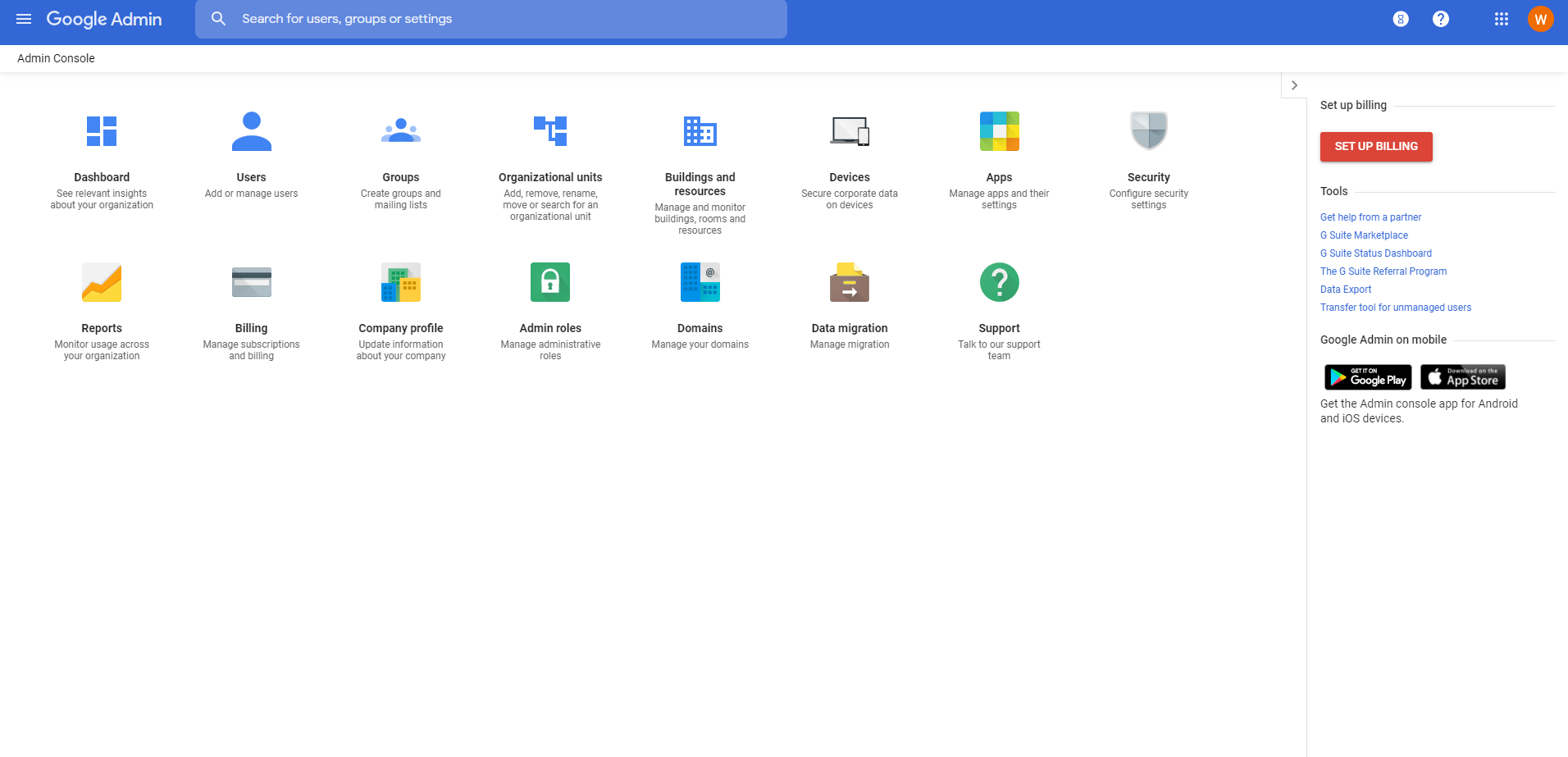Screen dimensions: 1568x757
Task: Open the Data migration icon
Action: (850, 282)
